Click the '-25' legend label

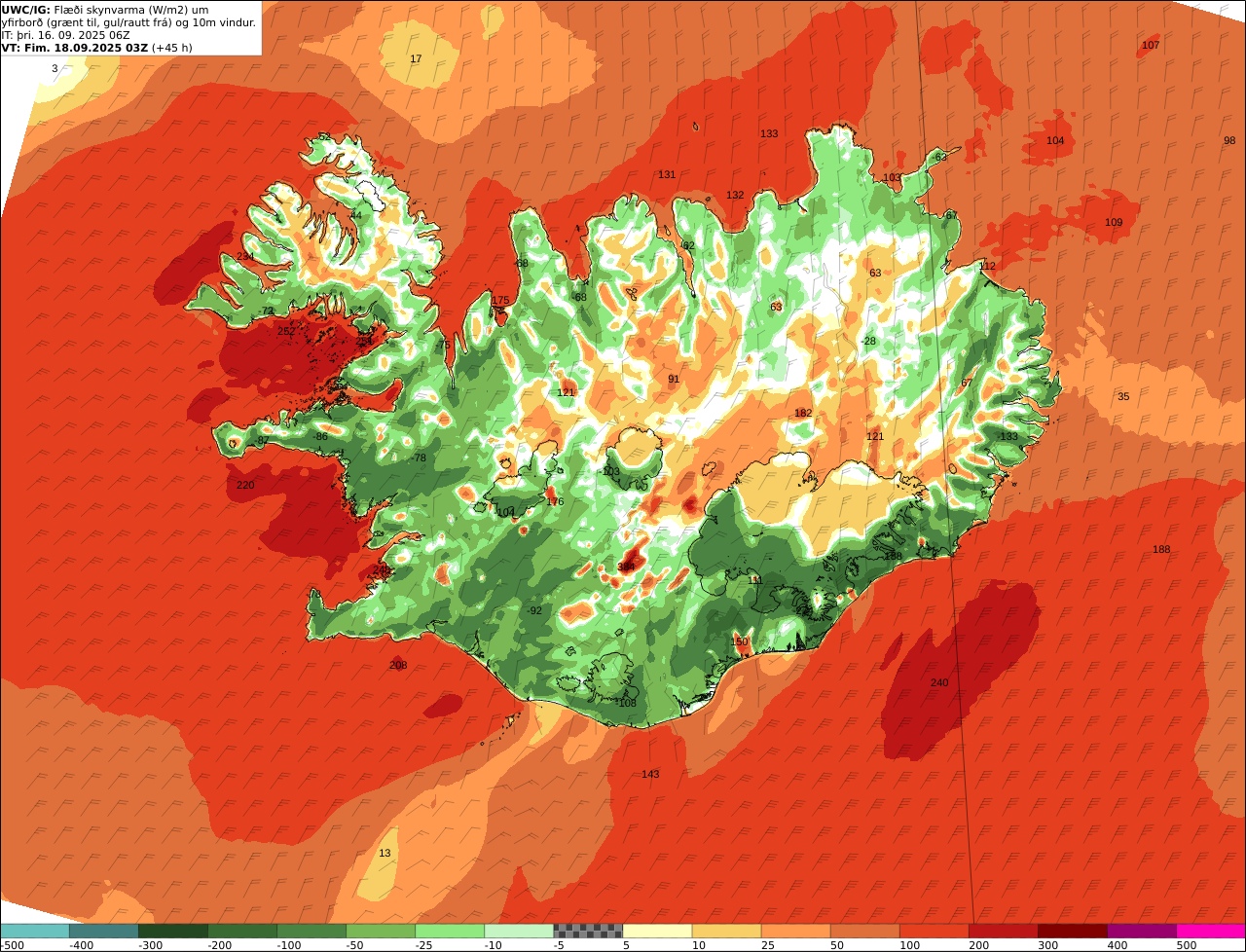tap(424, 944)
